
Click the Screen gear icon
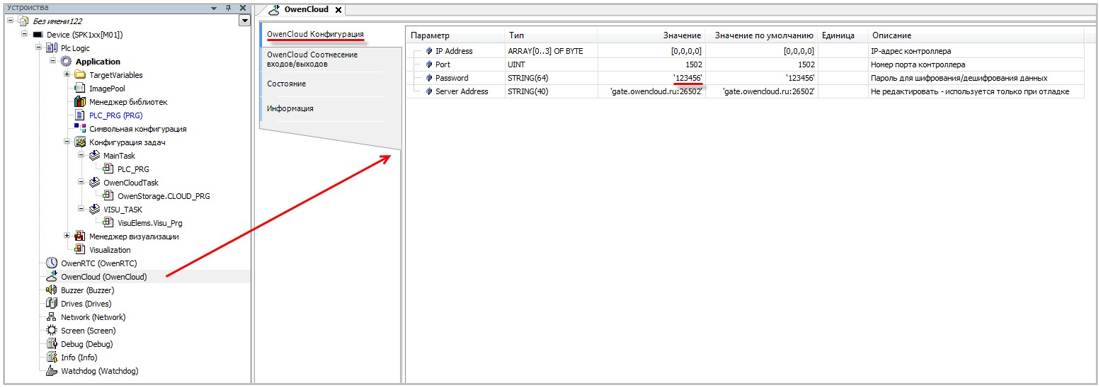click(50, 330)
